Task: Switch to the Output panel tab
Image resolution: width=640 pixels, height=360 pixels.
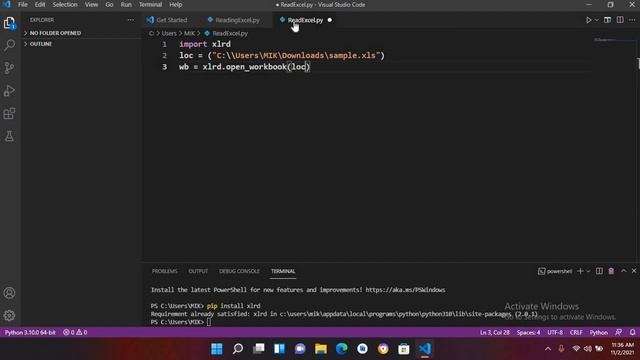Action: coord(198,271)
